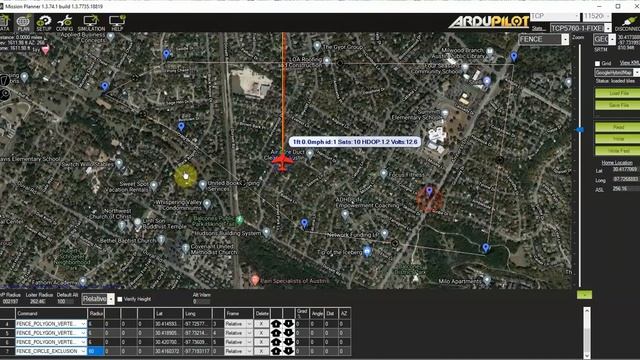Move row 7 up with the arrow icon

coord(276,351)
